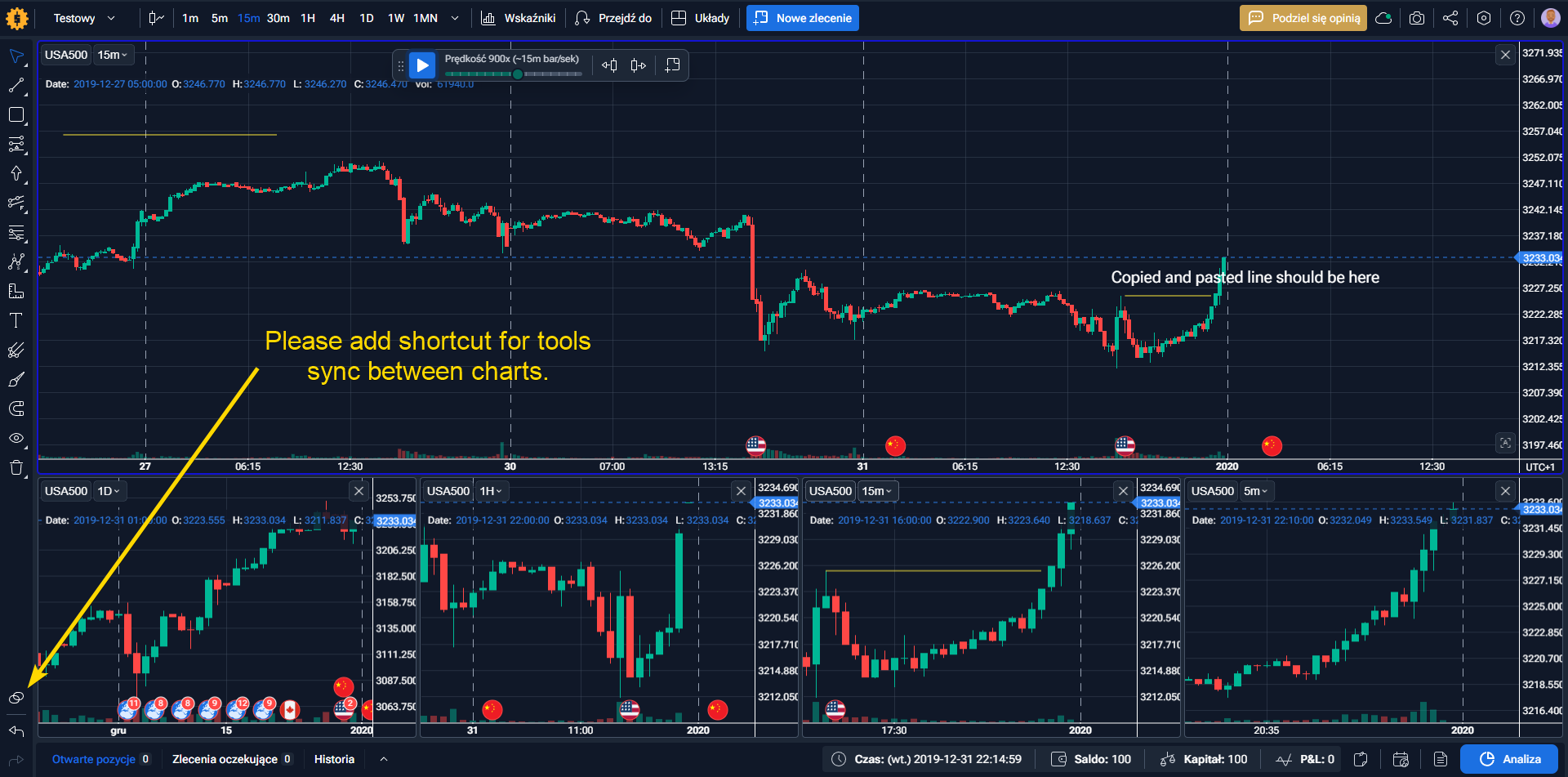Select the brush drawing tool
Screen dimensions: 1568x777
click(16, 379)
